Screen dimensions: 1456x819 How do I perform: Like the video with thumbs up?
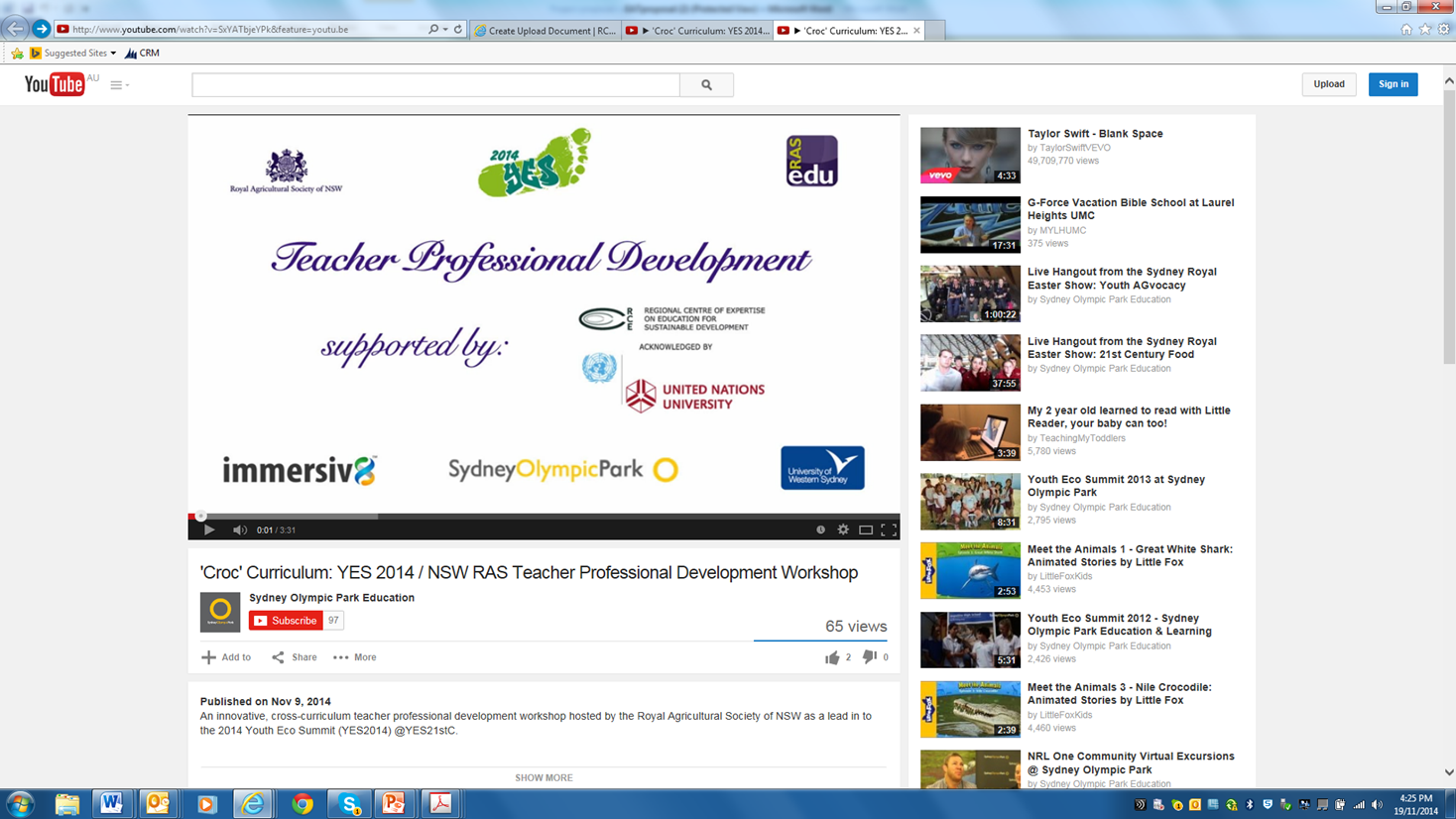(832, 657)
